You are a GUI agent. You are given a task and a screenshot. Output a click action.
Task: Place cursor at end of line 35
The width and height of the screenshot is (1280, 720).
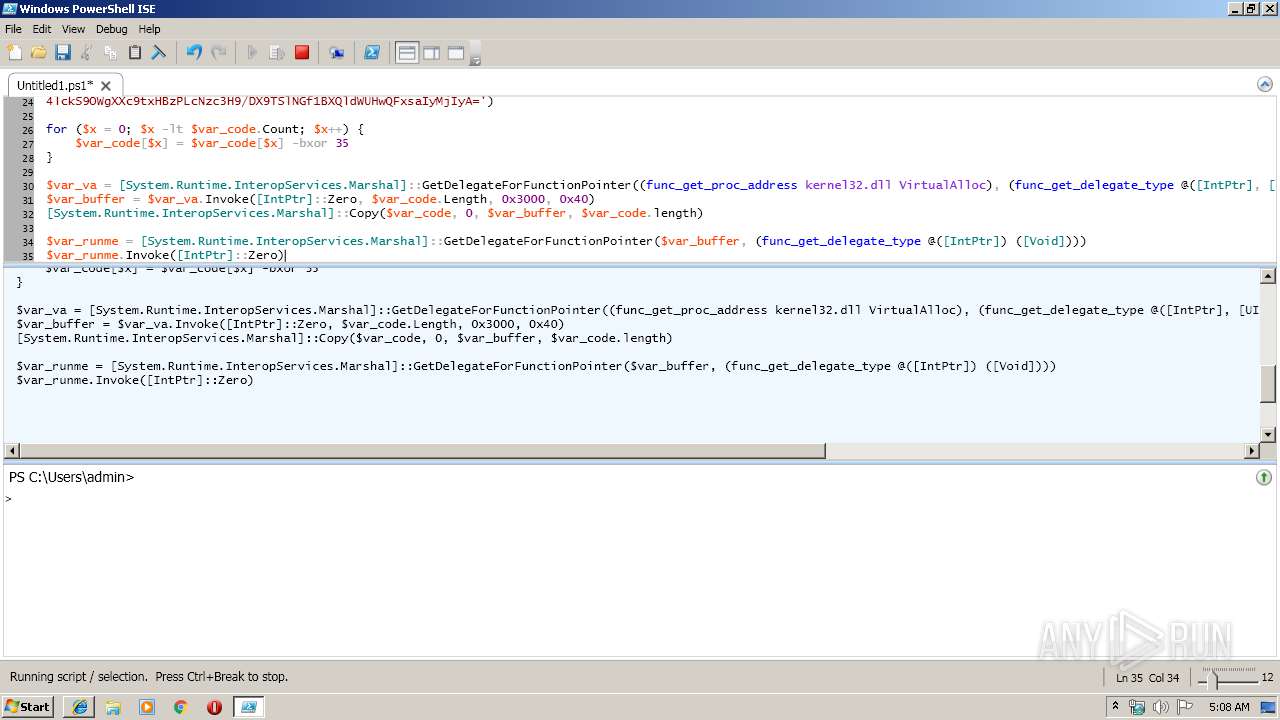[x=286, y=255]
